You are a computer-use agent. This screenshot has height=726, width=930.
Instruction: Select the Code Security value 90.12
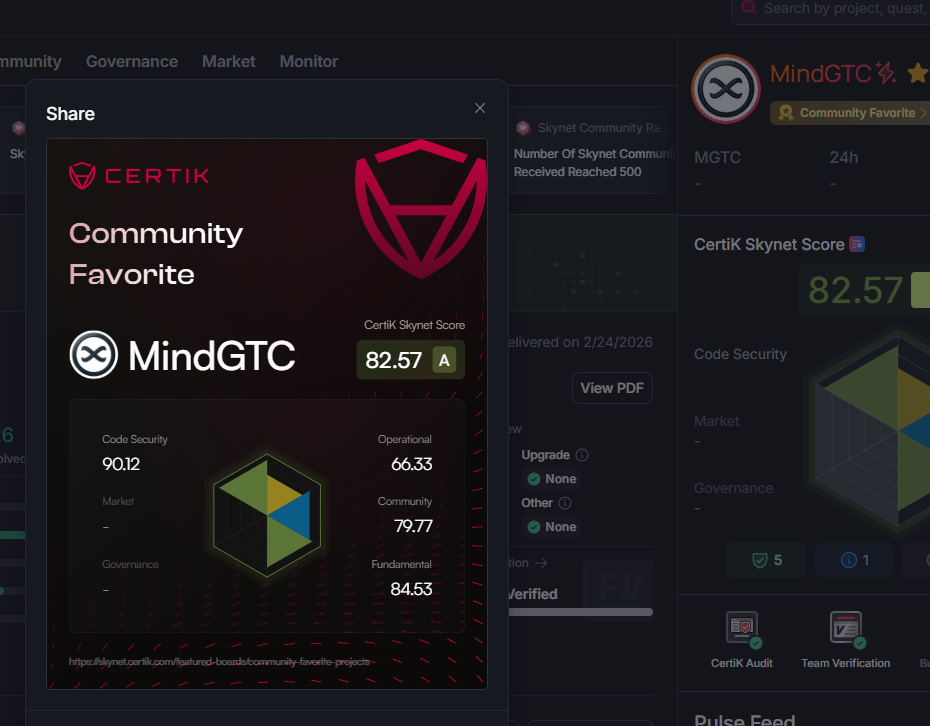tap(121, 464)
